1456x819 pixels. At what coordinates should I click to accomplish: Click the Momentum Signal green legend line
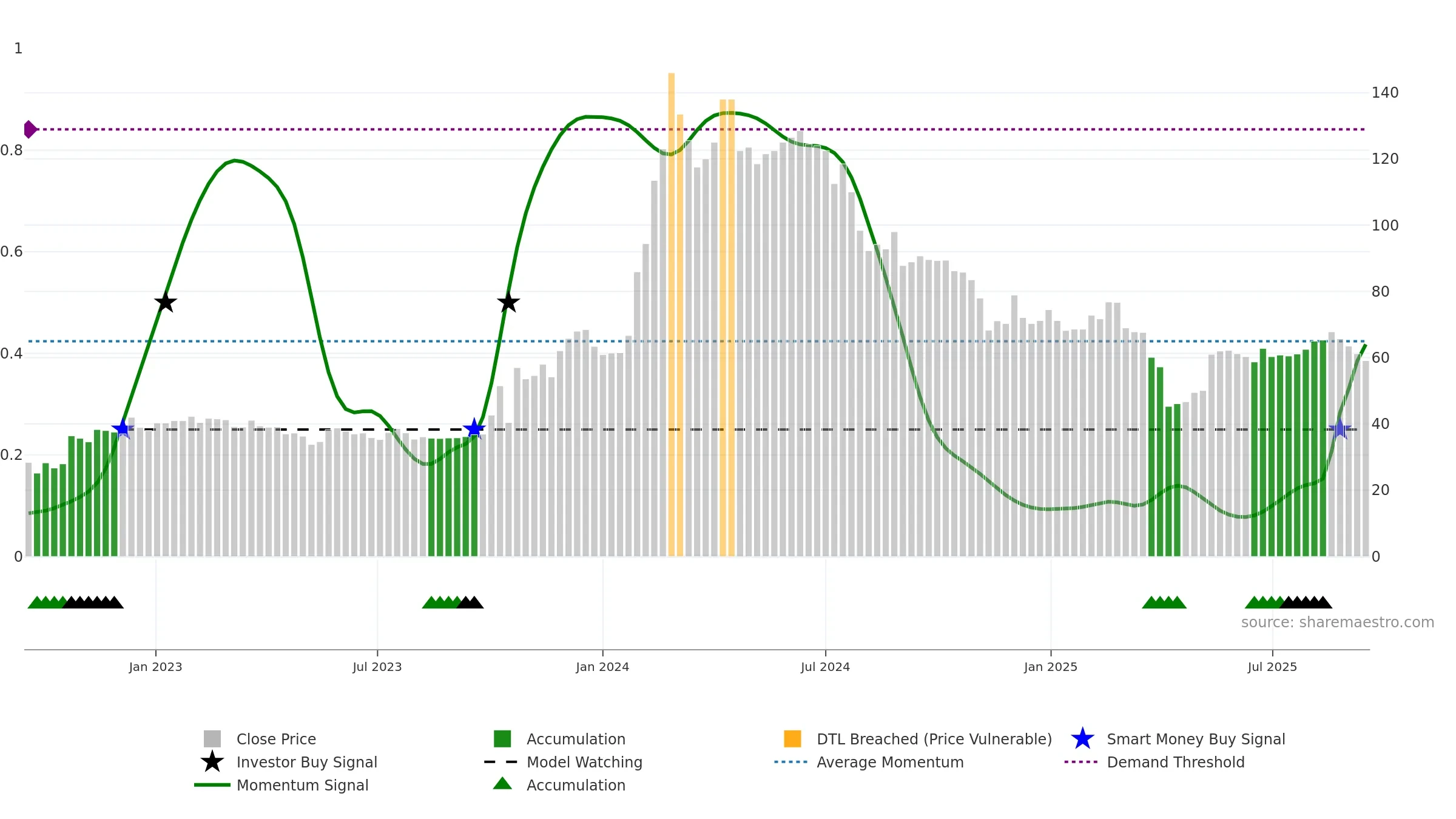(212, 785)
